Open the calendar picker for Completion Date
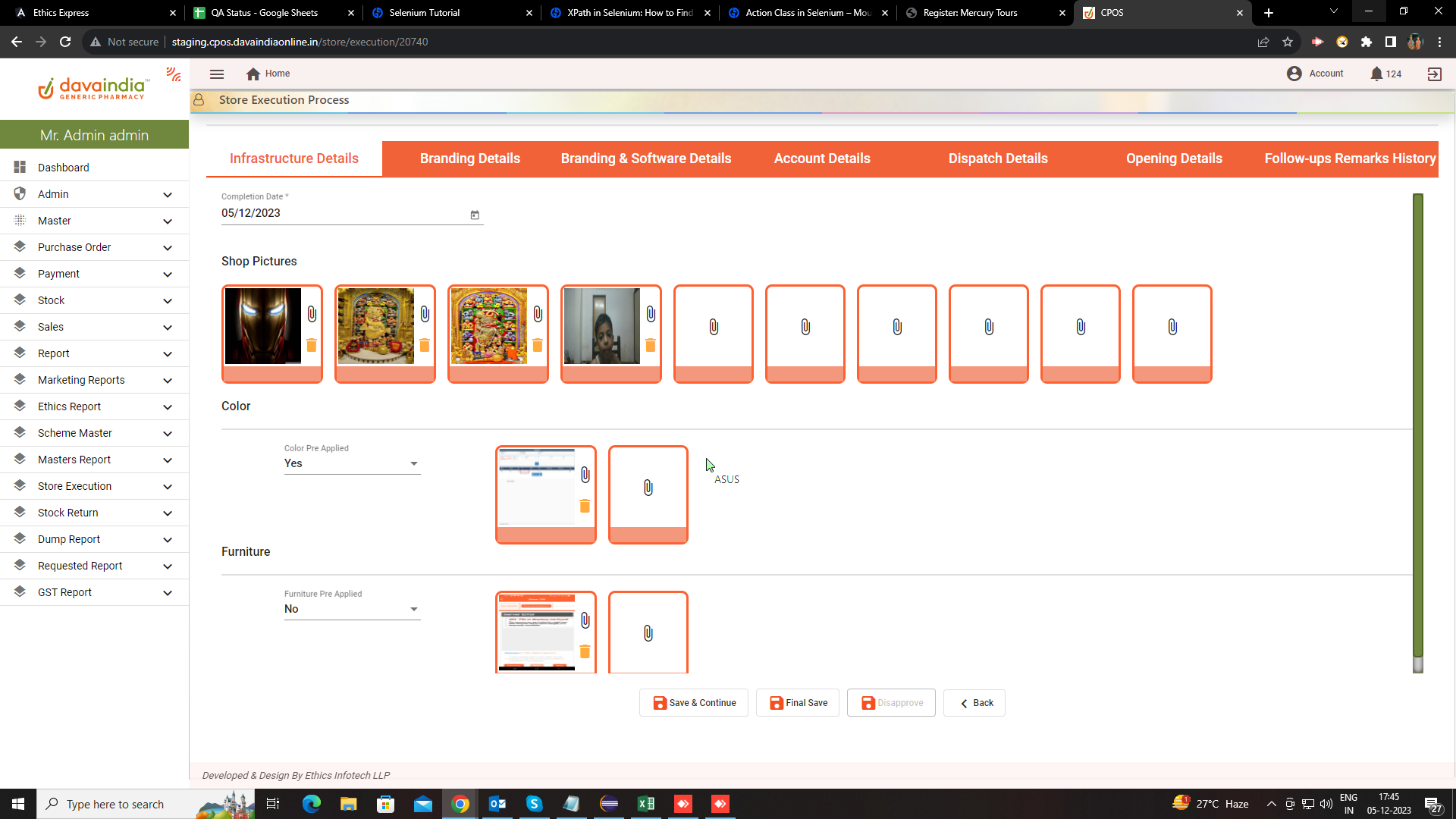 click(x=475, y=215)
